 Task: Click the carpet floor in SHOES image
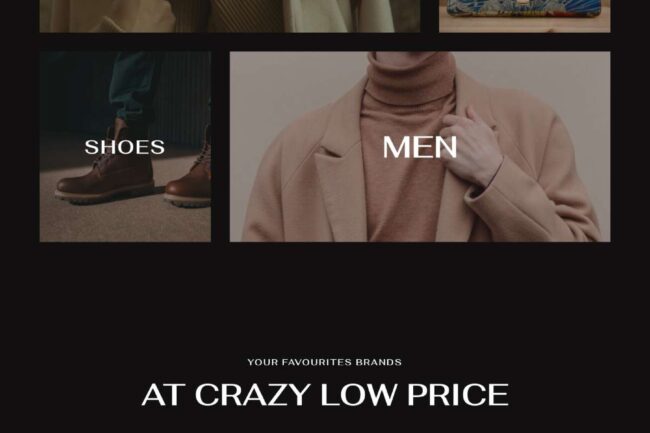click(124, 222)
